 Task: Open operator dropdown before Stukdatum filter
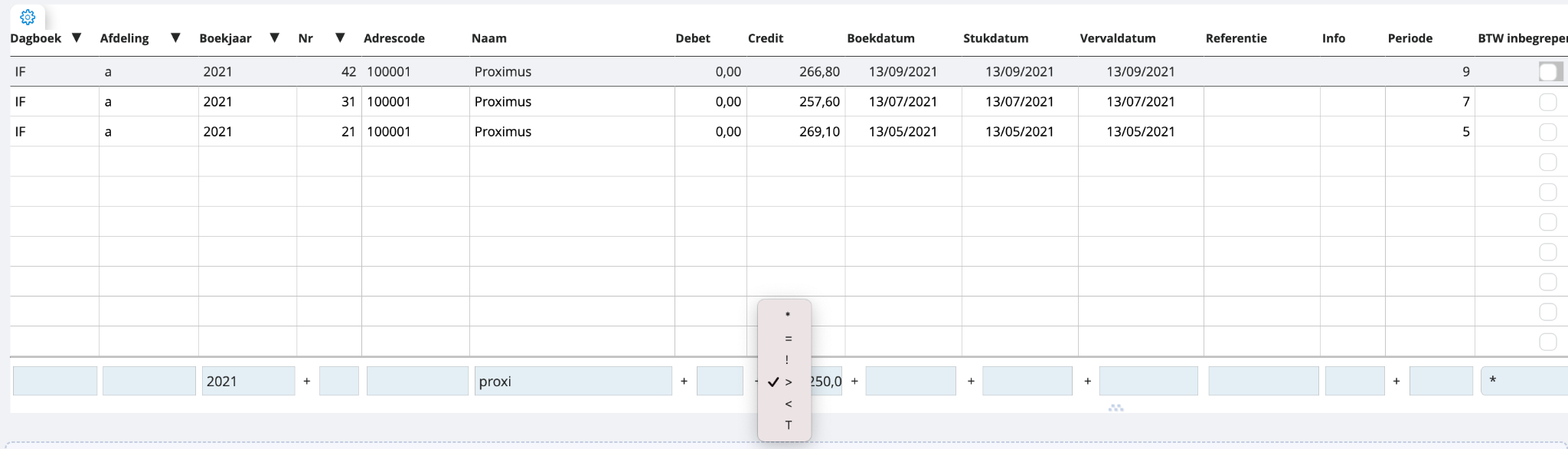[971, 381]
